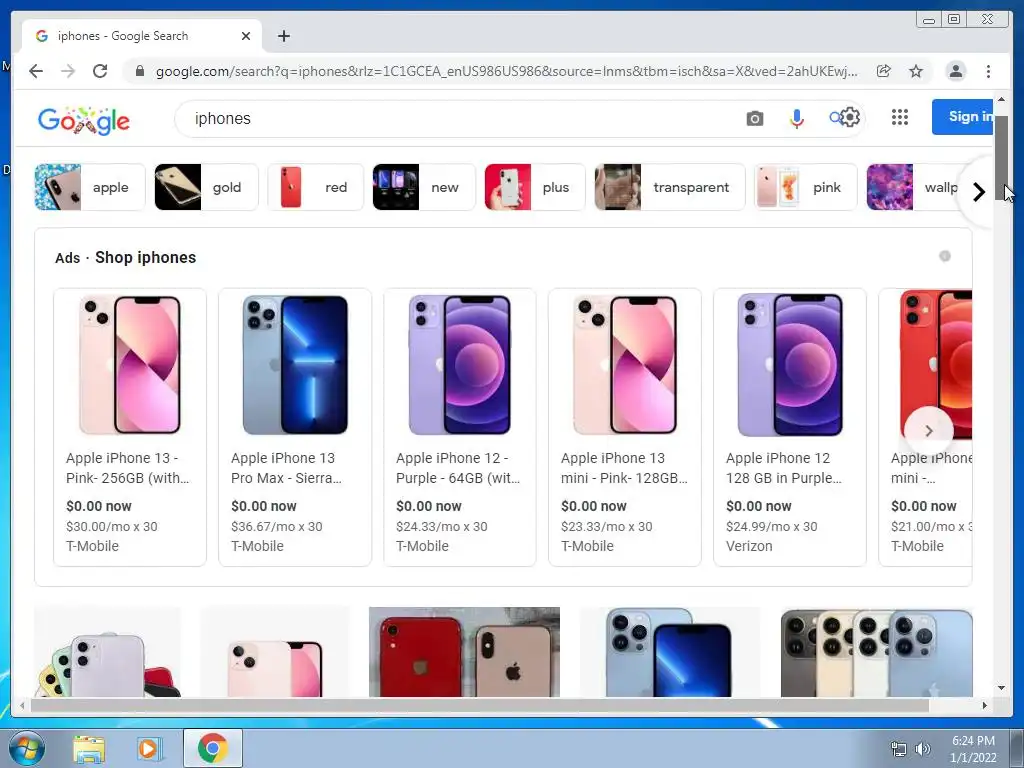This screenshot has height=768, width=1024.
Task: Show more filter chips with right chevron
Action: pos(978,192)
